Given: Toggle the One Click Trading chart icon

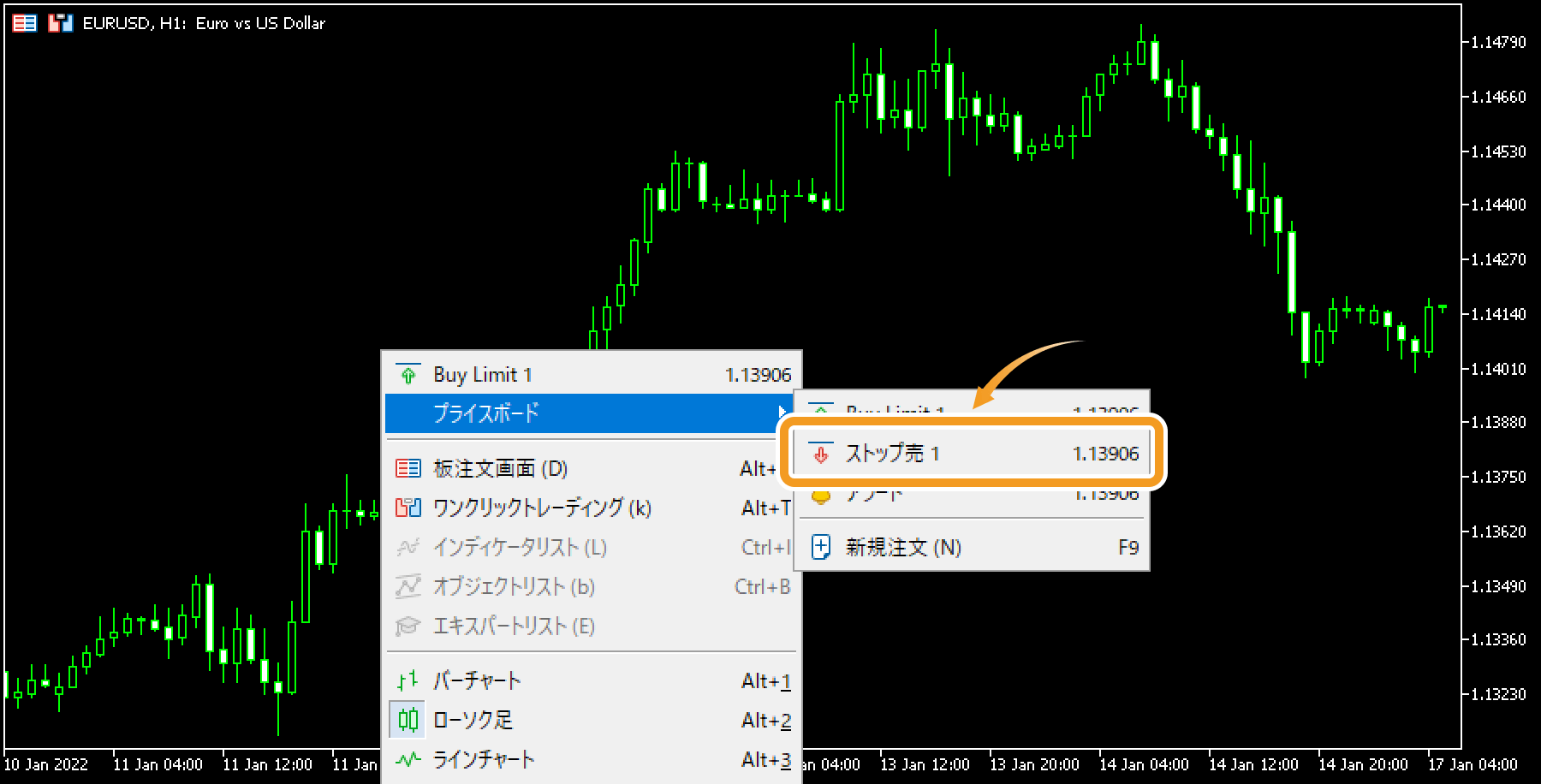Looking at the screenshot, I should coord(60,23).
